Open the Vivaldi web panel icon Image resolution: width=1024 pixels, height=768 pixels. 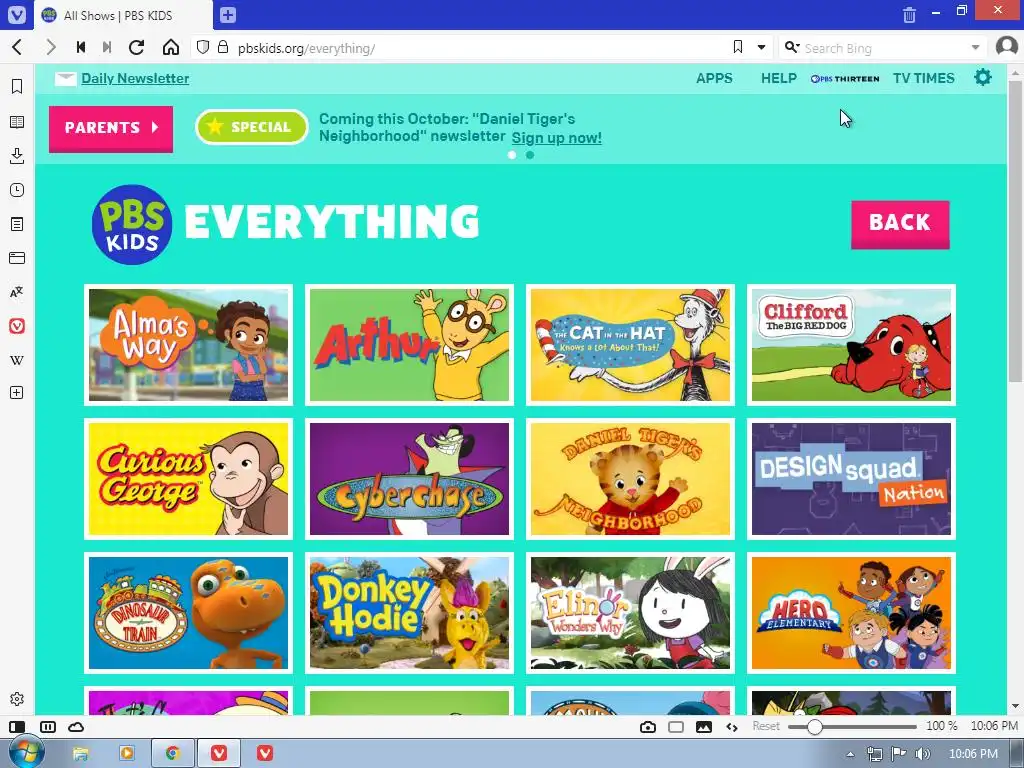pyautogui.click(x=17, y=326)
